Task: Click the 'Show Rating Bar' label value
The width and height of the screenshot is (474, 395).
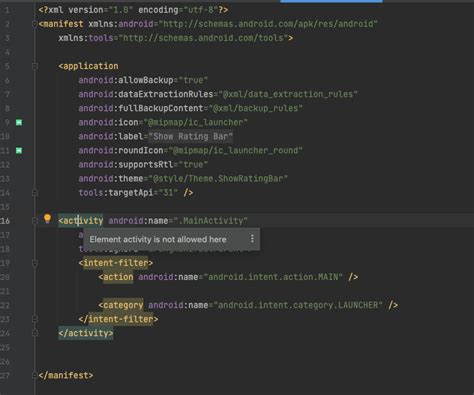Action: pyautogui.click(x=190, y=136)
